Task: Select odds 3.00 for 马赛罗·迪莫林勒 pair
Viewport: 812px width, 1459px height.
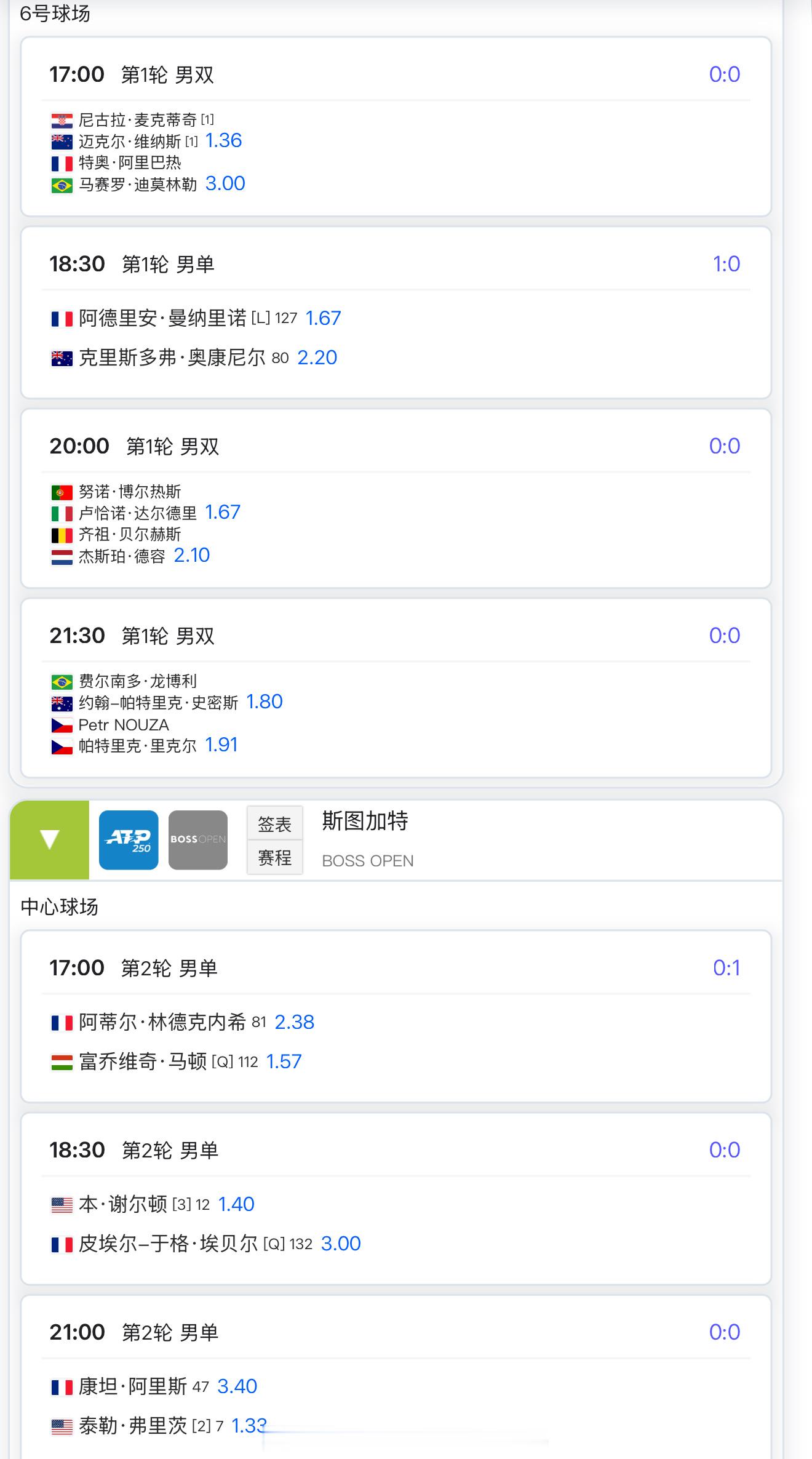Action: [x=225, y=183]
